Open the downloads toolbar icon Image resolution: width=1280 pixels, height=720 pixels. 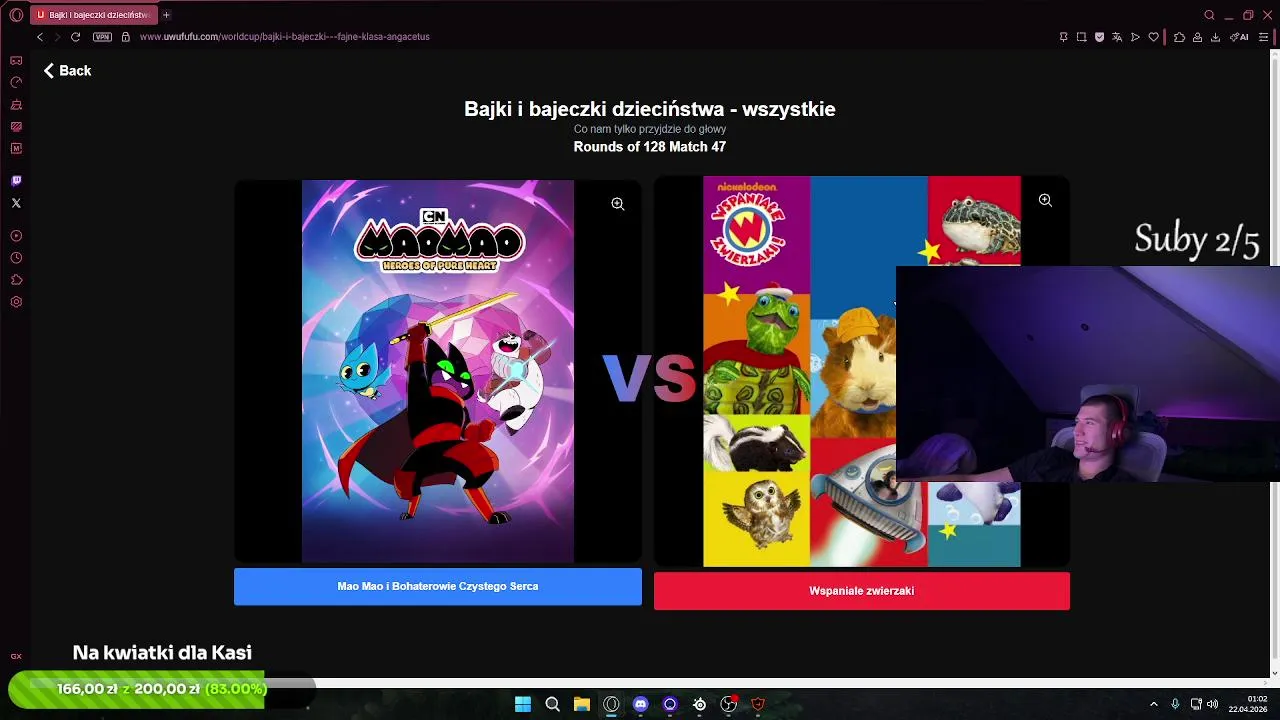(x=1215, y=37)
